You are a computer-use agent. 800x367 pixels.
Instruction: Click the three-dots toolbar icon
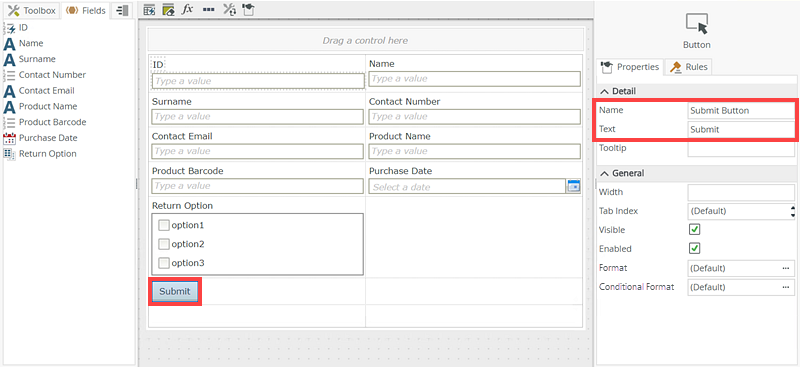pyautogui.click(x=208, y=9)
